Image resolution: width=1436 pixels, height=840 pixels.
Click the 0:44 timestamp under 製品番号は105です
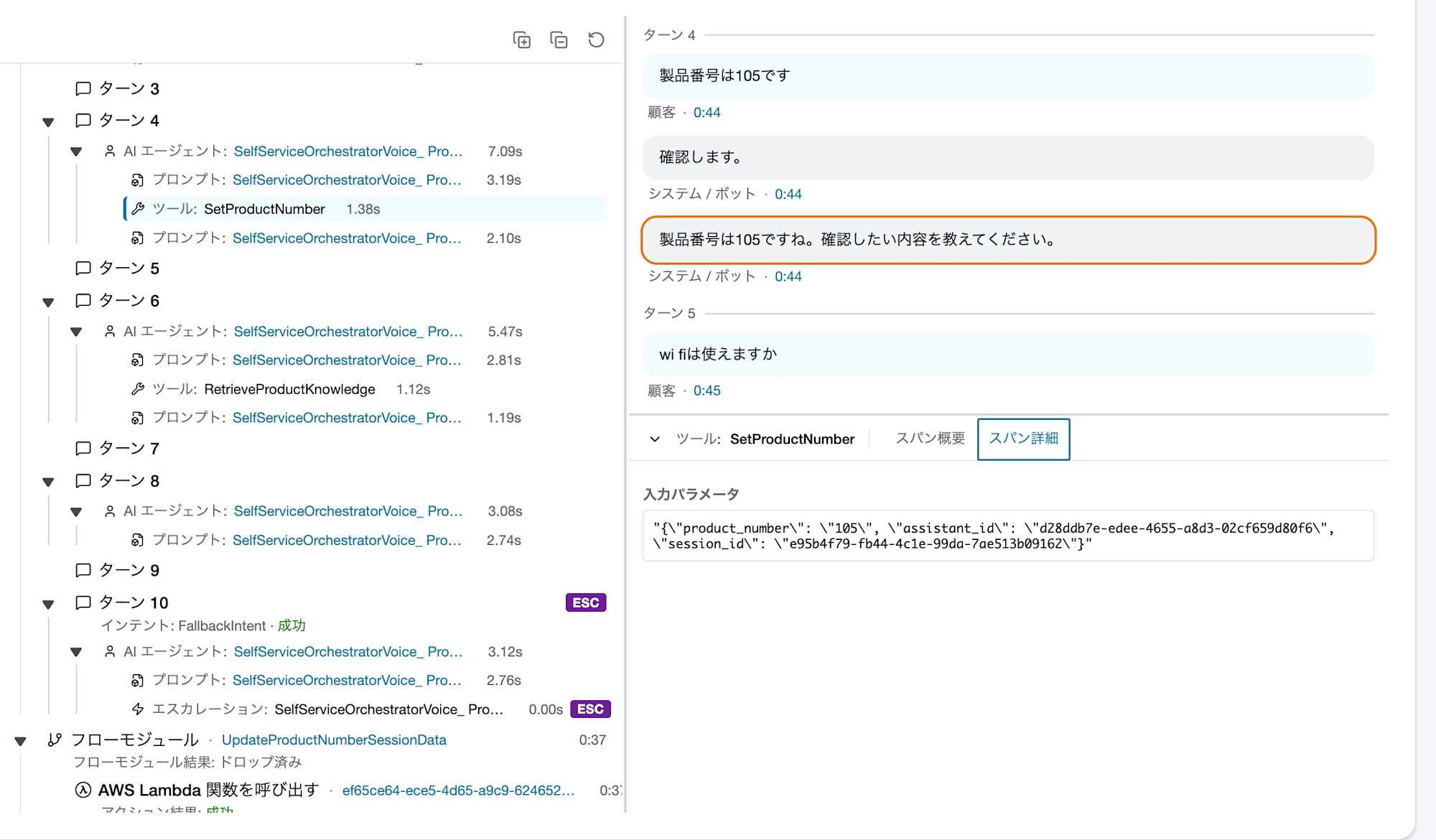pos(707,113)
